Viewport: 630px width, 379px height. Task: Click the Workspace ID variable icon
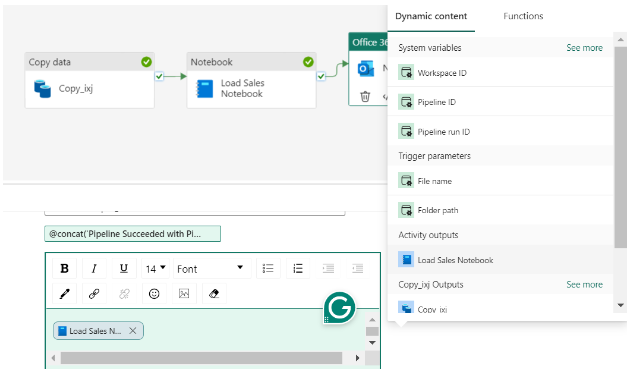pos(406,73)
